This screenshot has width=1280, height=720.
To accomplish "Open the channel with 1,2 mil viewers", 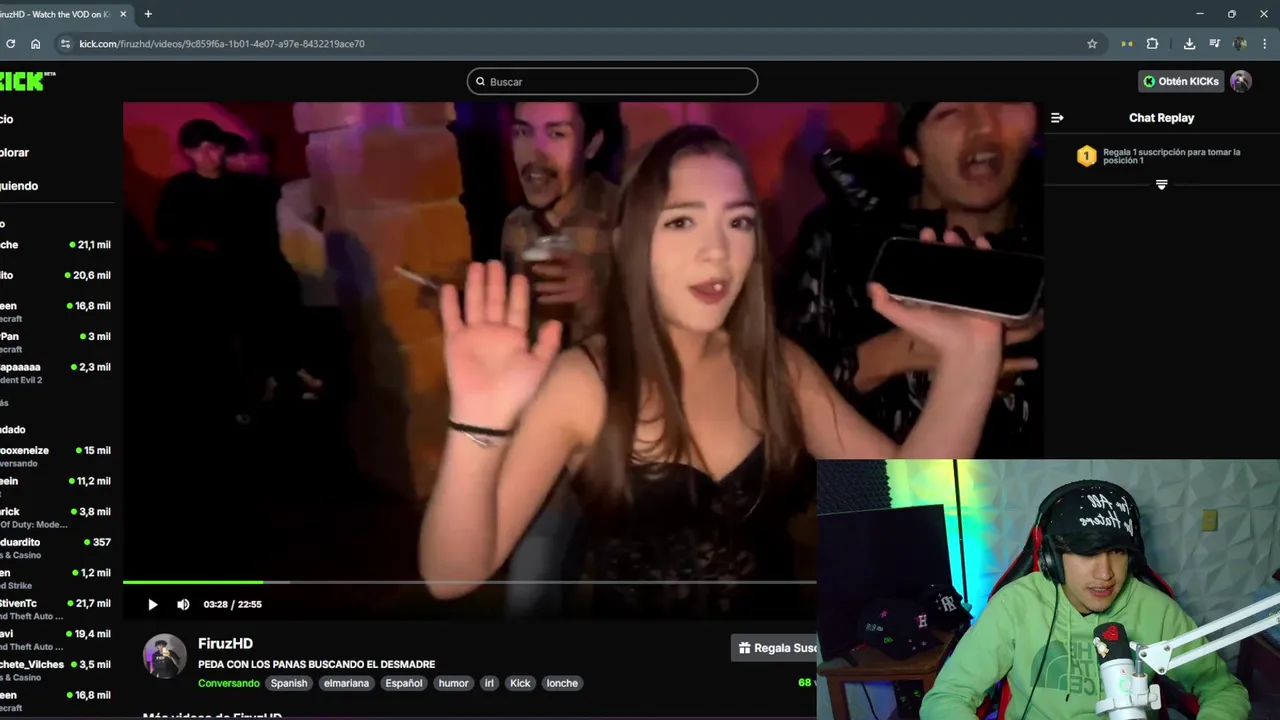I will pos(56,578).
